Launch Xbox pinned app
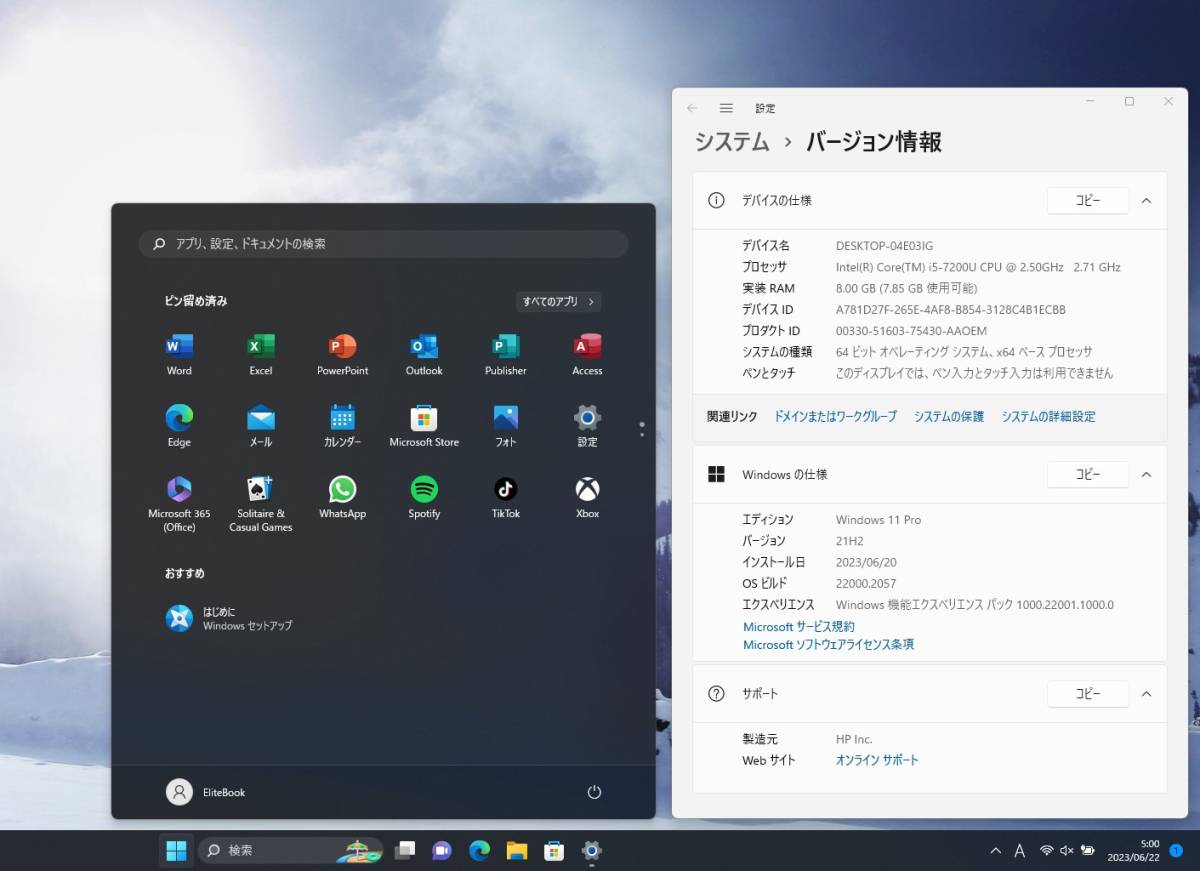 [587, 498]
